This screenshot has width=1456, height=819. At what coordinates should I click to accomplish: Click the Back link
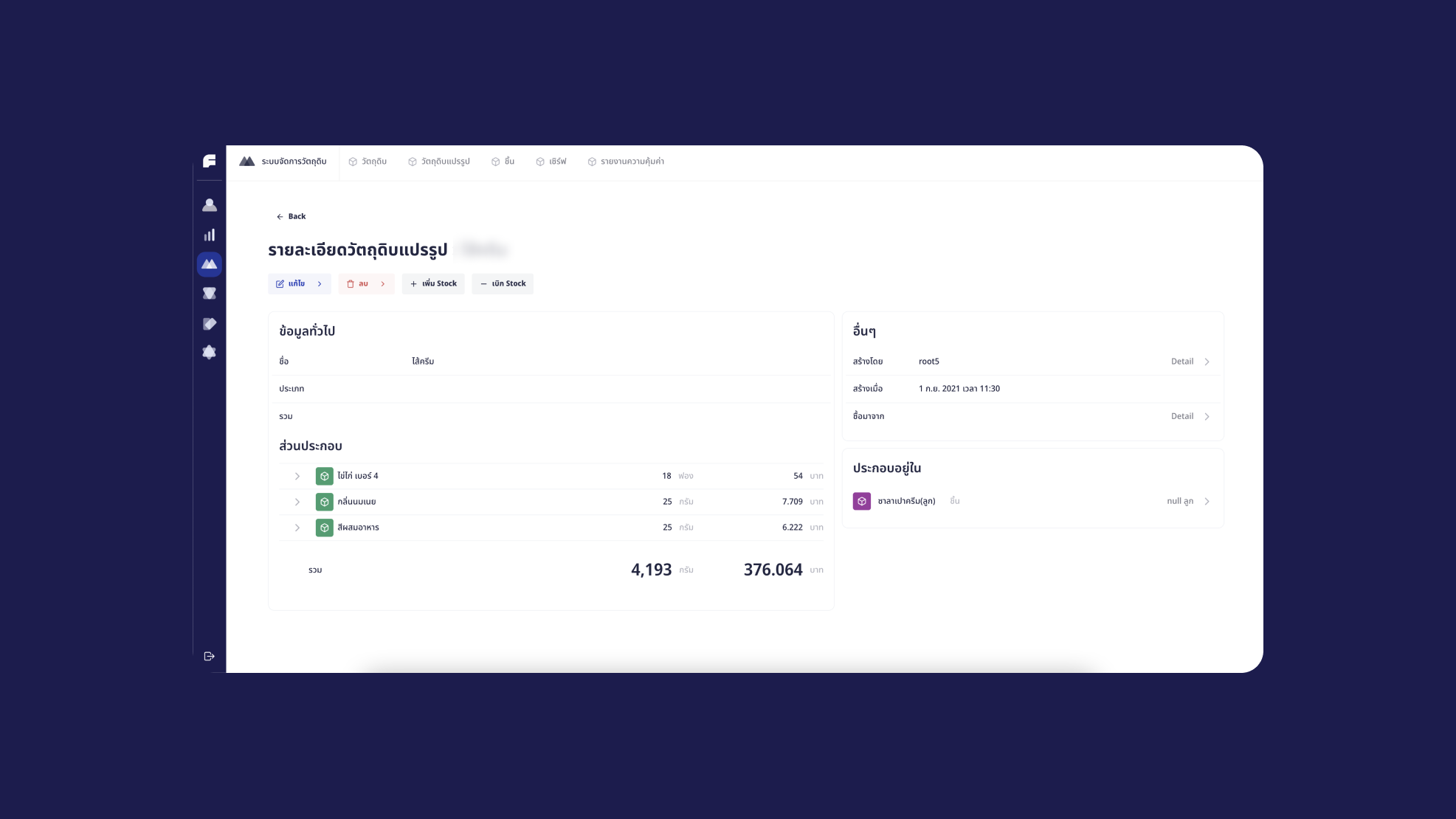(x=291, y=216)
